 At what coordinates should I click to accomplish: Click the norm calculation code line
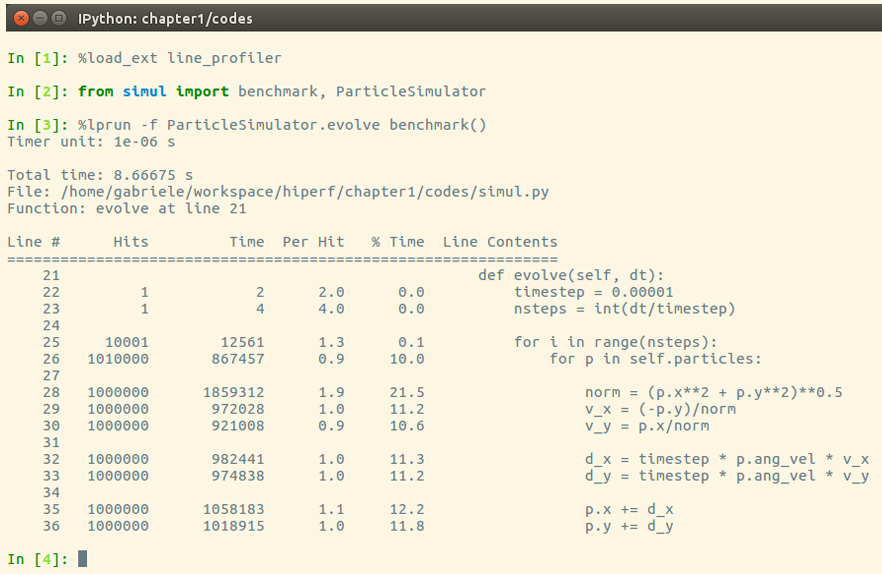coord(713,392)
